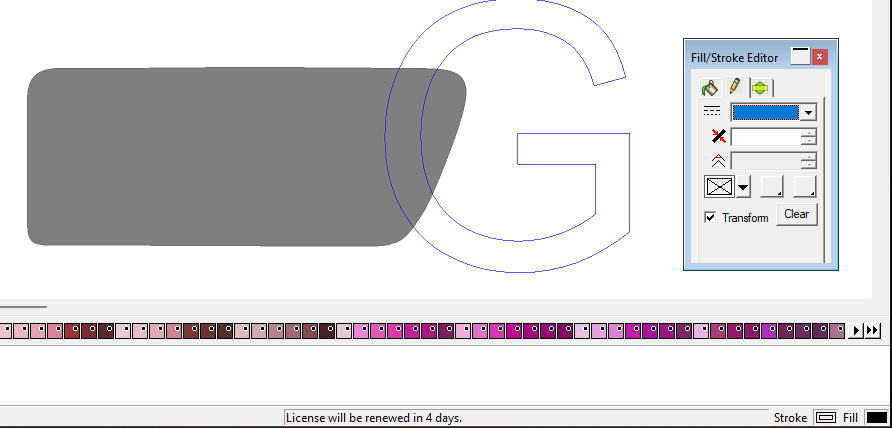Screen dimensions: 892x428
Task: Roll up the Fill/Stroke Editor panel
Action: tap(800, 56)
